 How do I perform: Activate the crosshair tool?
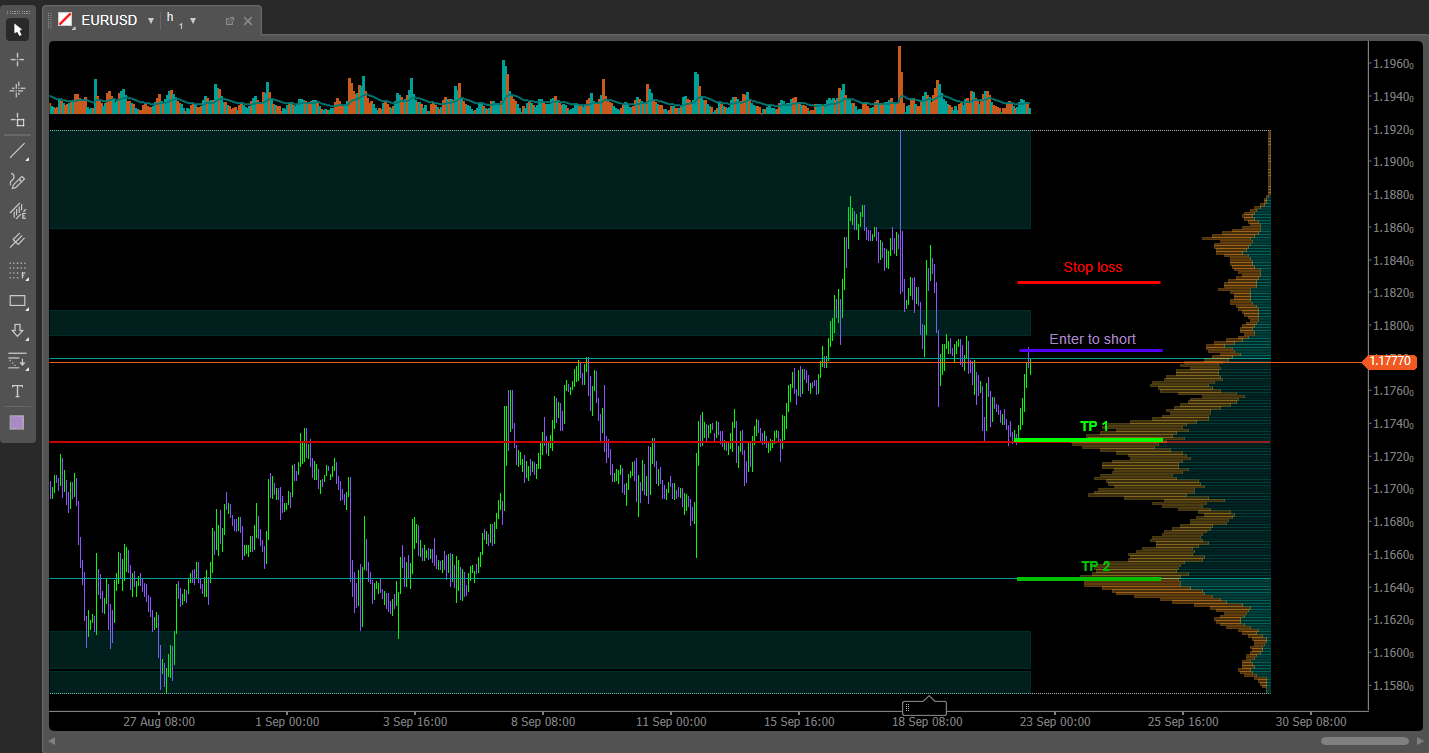tap(17, 59)
